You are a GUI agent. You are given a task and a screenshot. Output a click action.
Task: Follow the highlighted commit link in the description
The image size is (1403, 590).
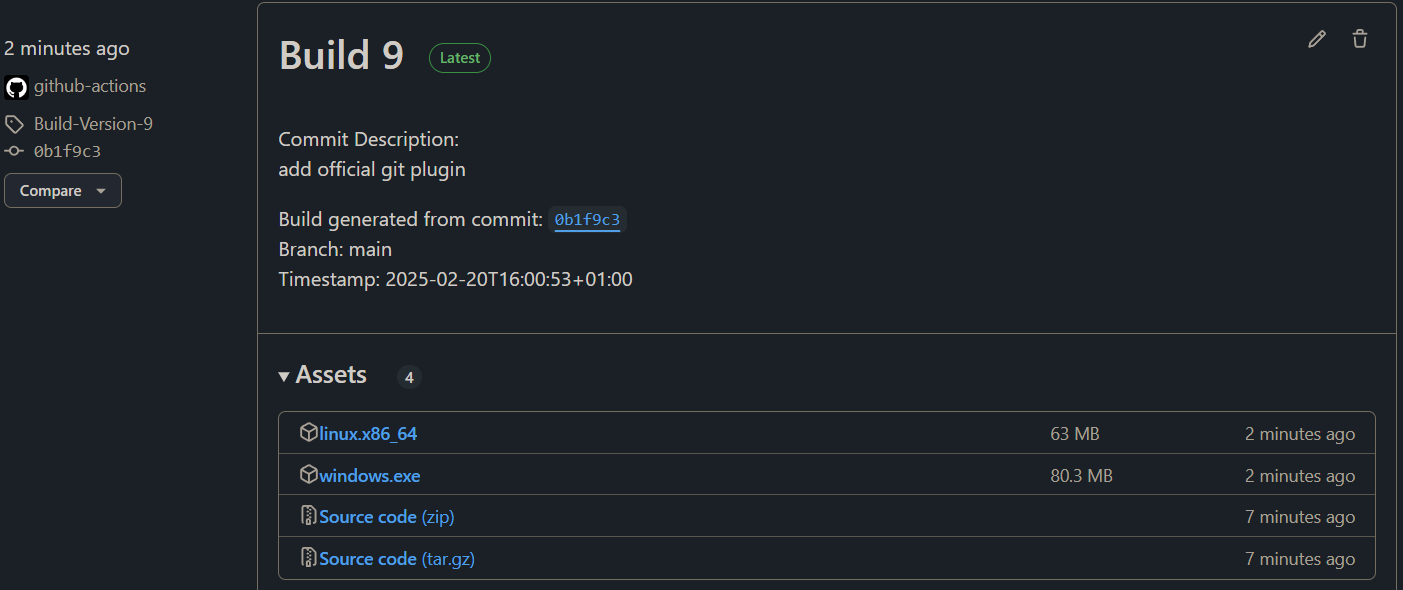pos(588,220)
